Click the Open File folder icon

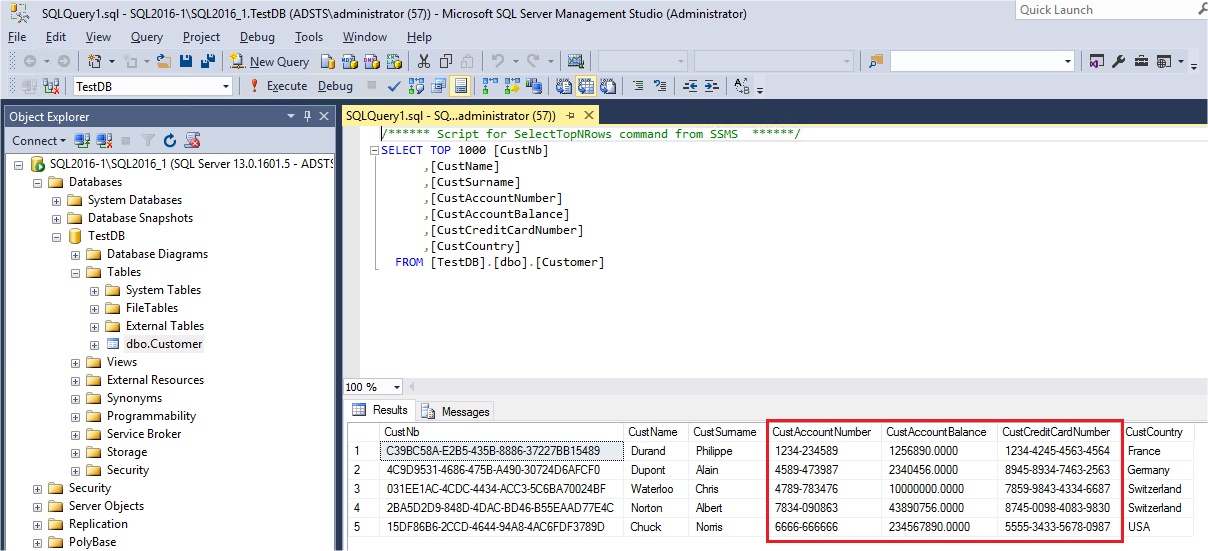pos(163,61)
